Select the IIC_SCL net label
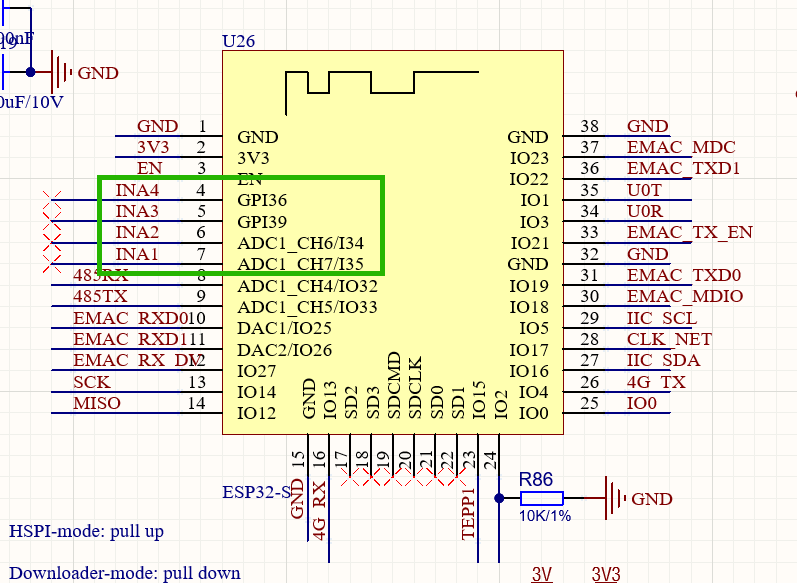This screenshot has width=797, height=583. (x=661, y=318)
